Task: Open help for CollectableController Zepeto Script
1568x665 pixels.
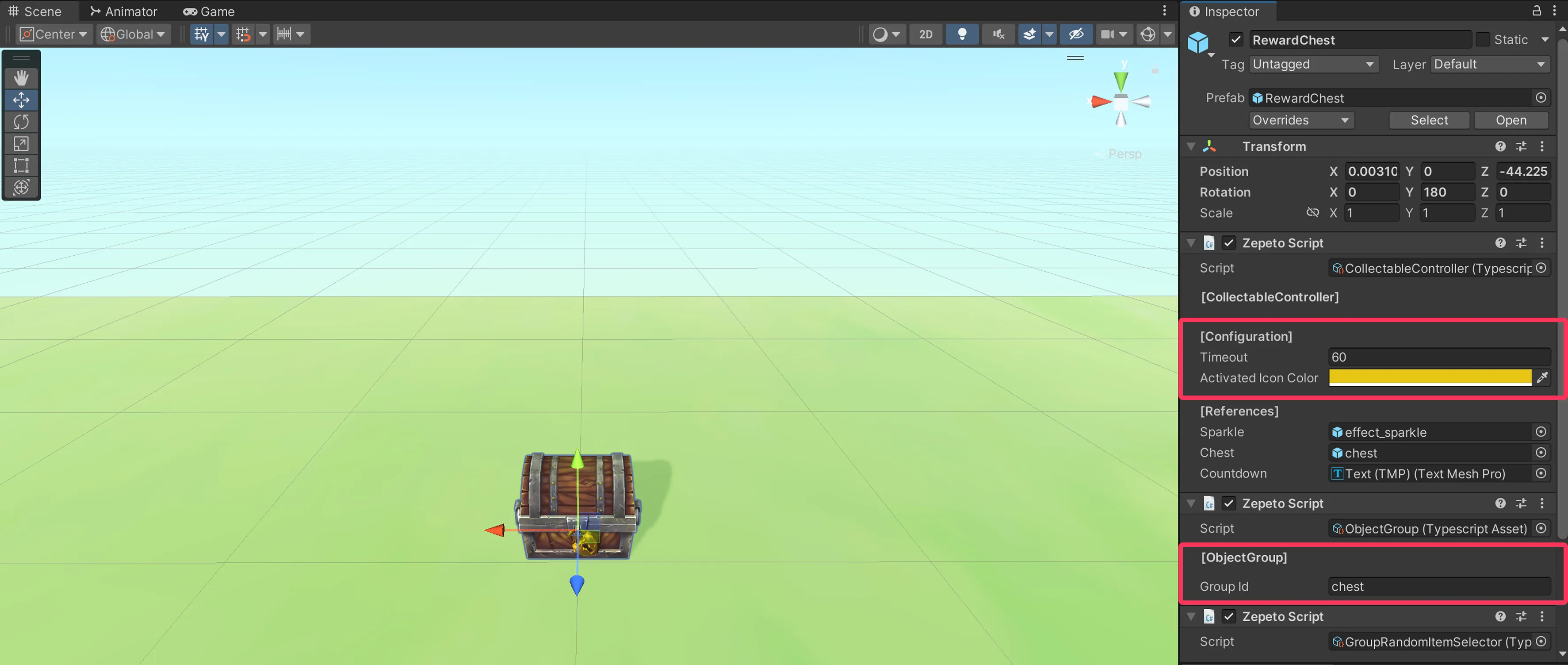Action: 1500,243
